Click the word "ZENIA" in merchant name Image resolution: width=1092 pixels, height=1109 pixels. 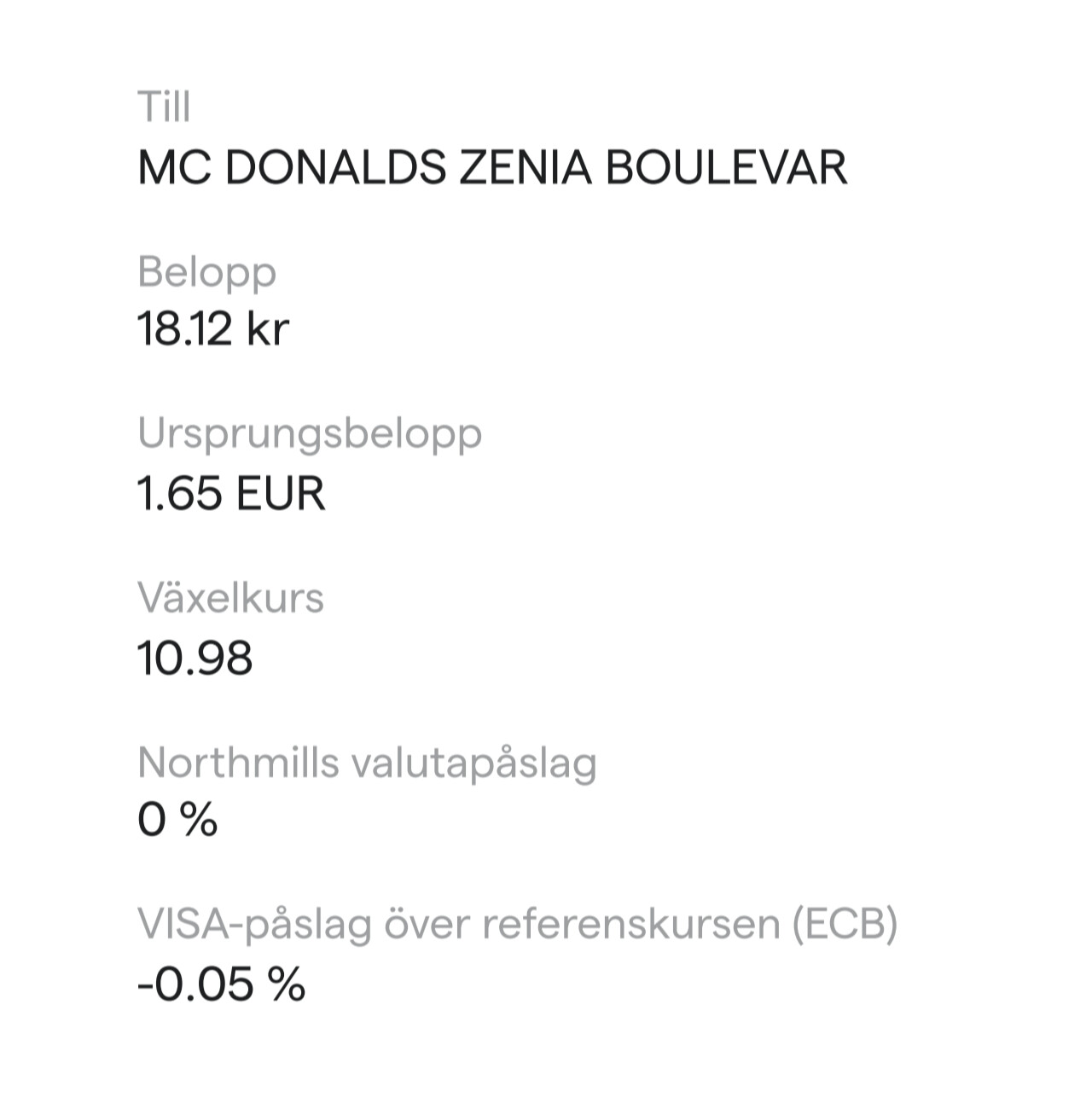(x=526, y=167)
